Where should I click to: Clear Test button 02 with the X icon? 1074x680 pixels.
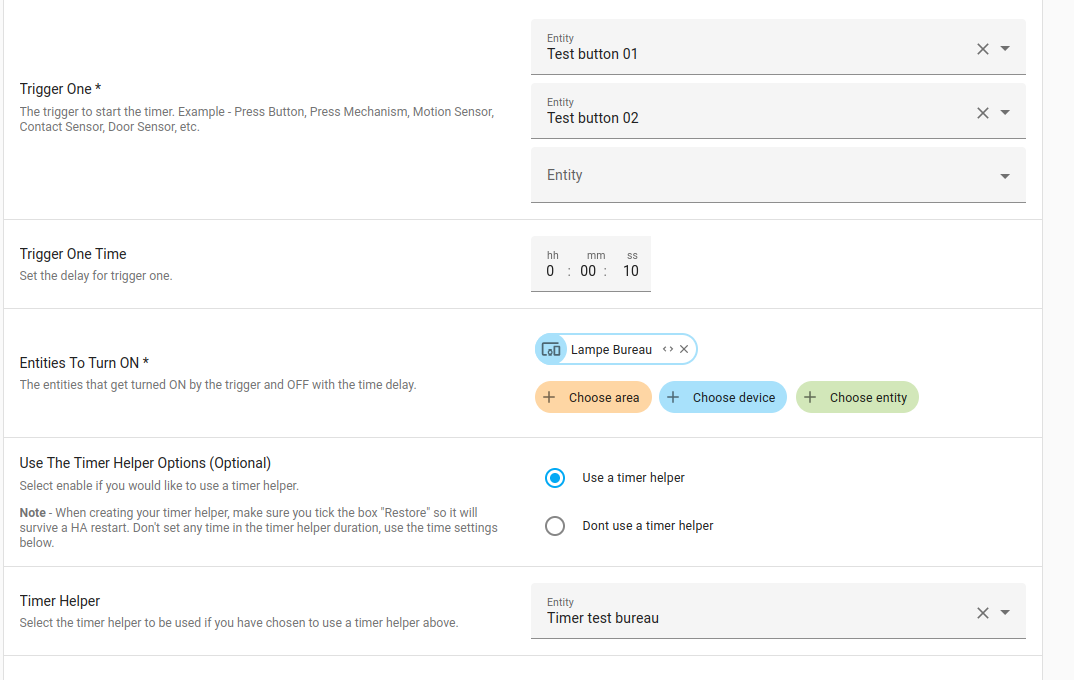coord(982,111)
